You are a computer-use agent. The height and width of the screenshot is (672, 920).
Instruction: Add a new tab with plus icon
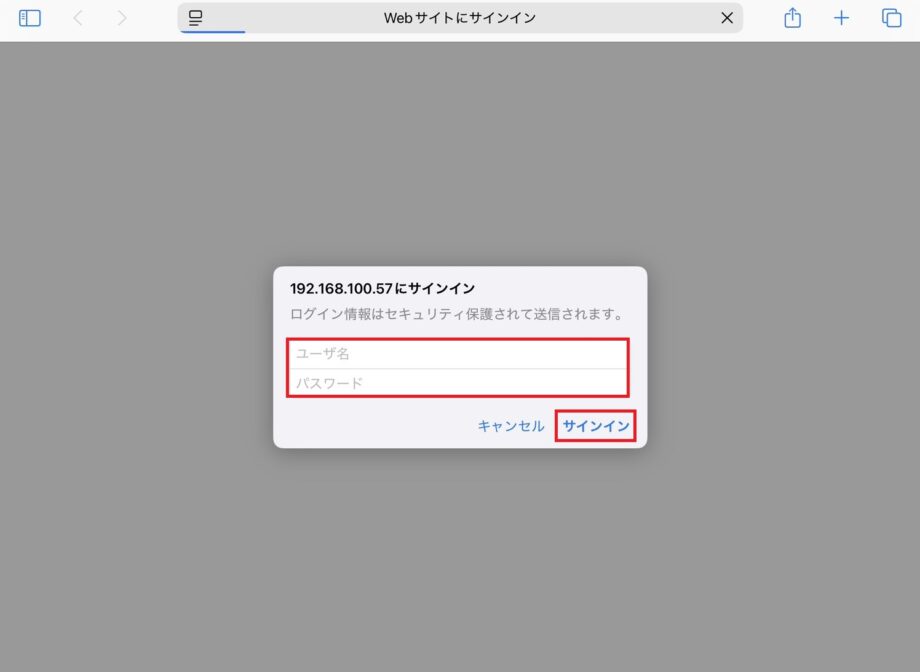pos(841,18)
